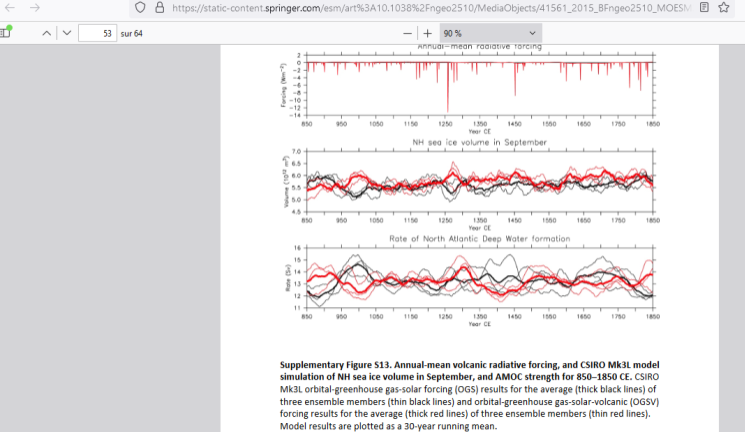Open reader view icon in address bar

tap(704, 8)
